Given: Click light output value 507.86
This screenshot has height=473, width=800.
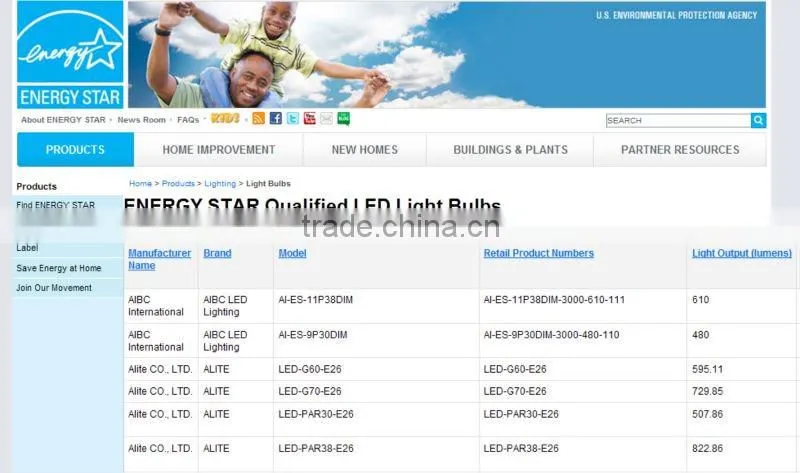Looking at the screenshot, I should (x=708, y=414).
